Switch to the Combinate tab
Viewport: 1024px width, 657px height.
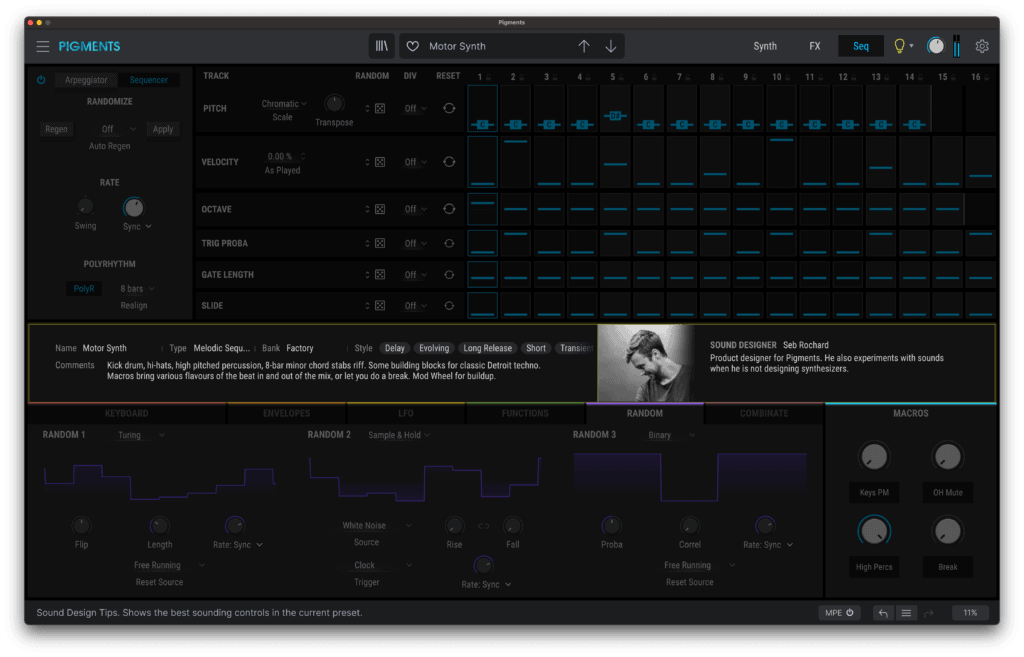coord(764,413)
